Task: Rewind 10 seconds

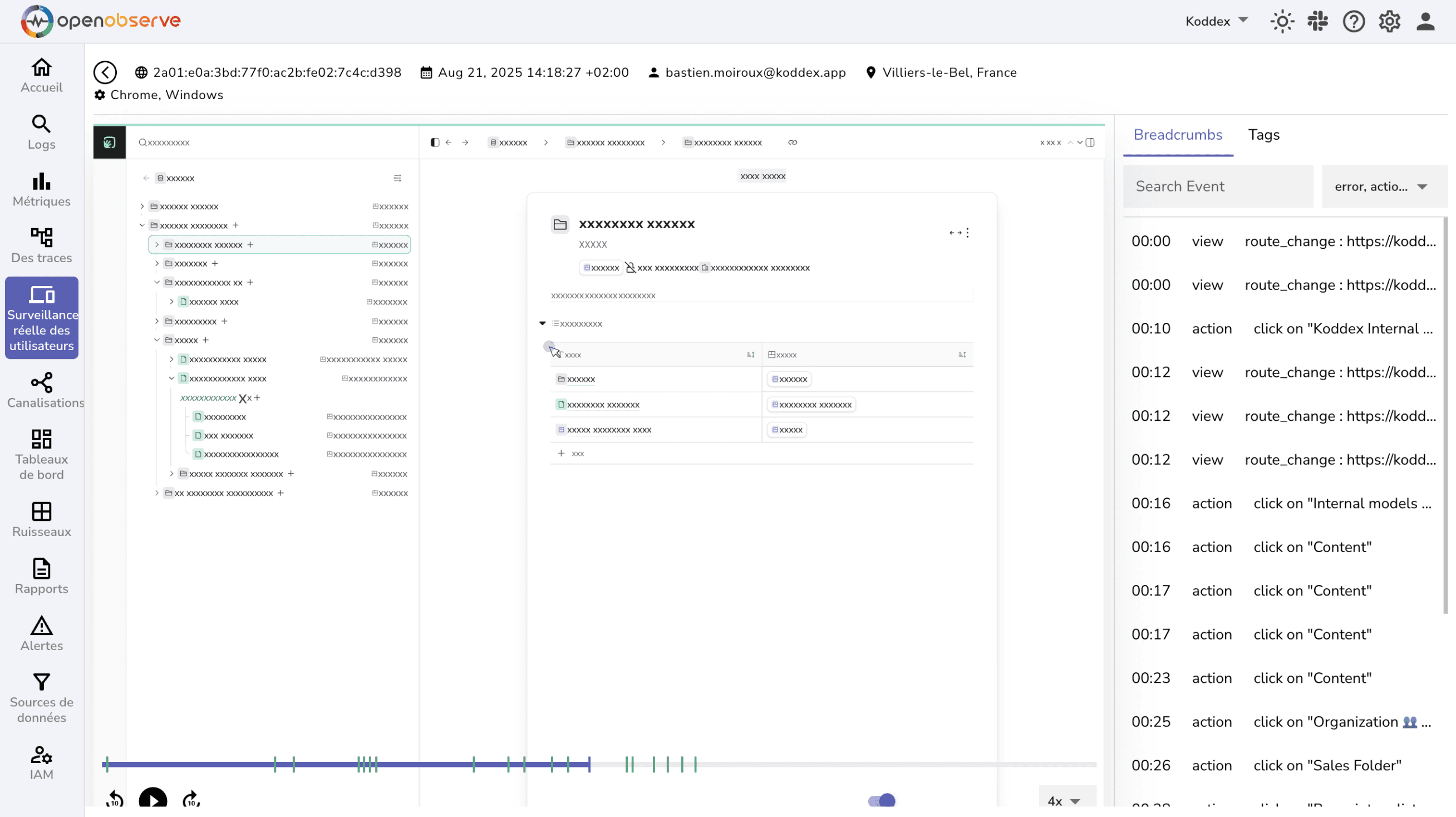Action: point(115,799)
